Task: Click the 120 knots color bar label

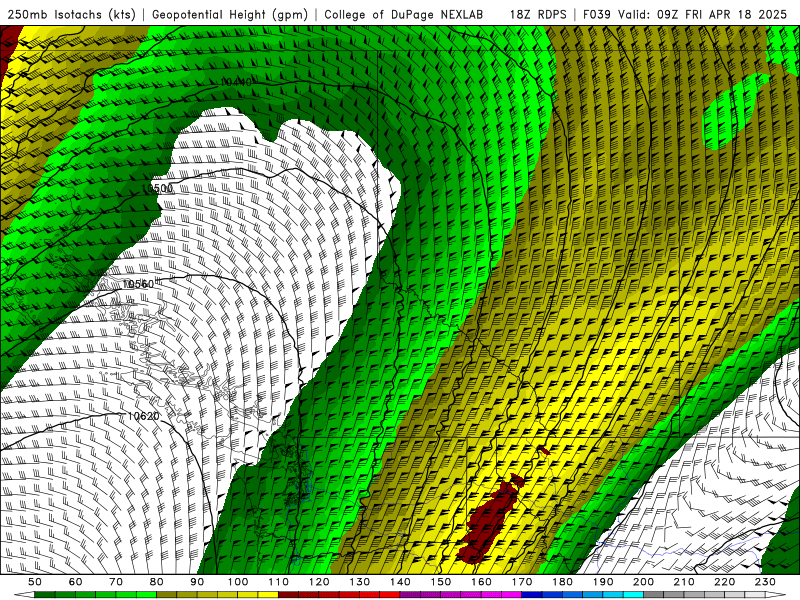Action: tap(319, 582)
